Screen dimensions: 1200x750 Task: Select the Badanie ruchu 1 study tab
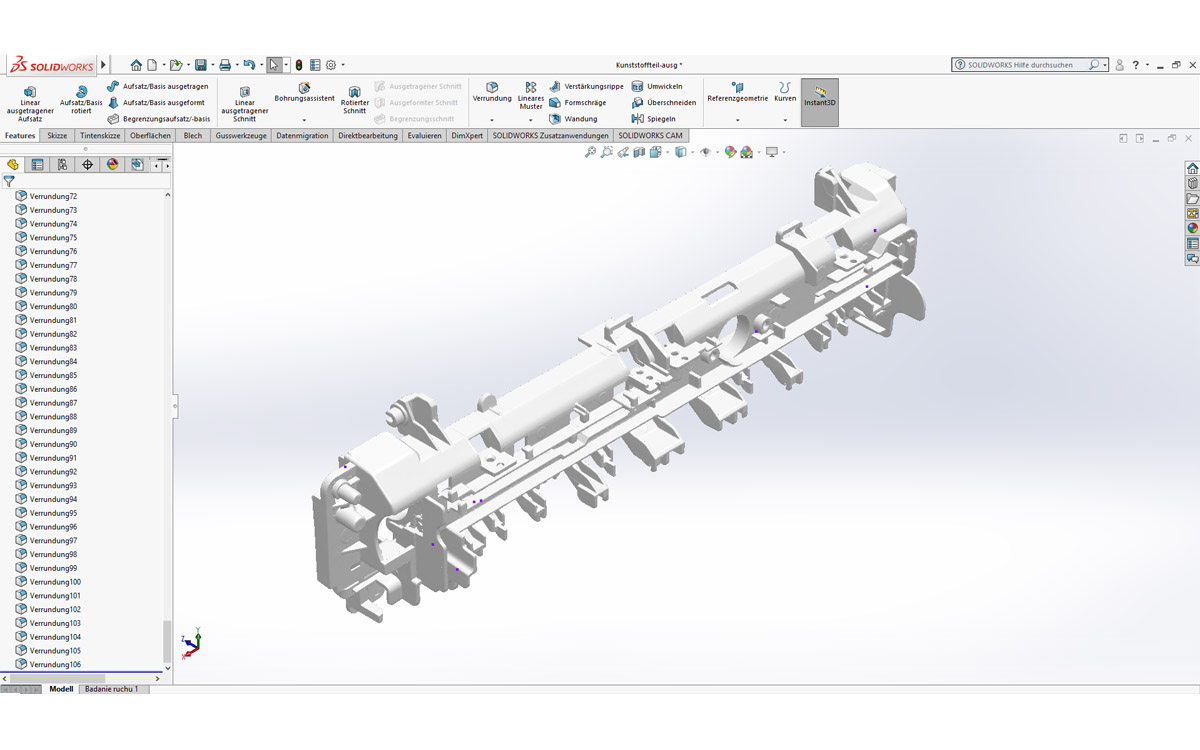(x=113, y=689)
